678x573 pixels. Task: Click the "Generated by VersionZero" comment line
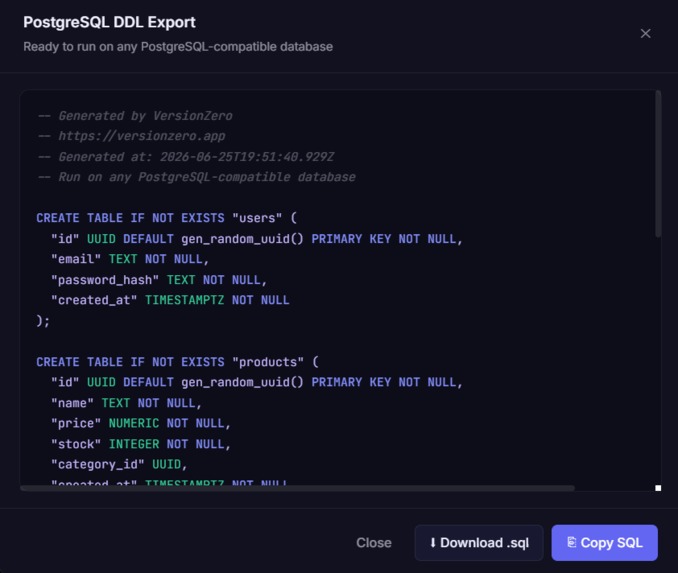click(135, 116)
